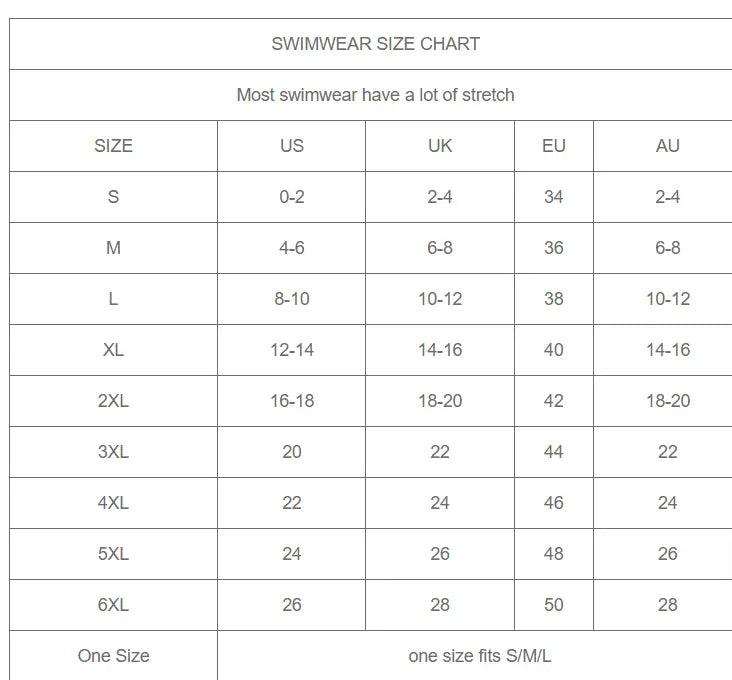The width and height of the screenshot is (732, 680).
Task: Click the 6XL size row label
Action: tap(113, 605)
